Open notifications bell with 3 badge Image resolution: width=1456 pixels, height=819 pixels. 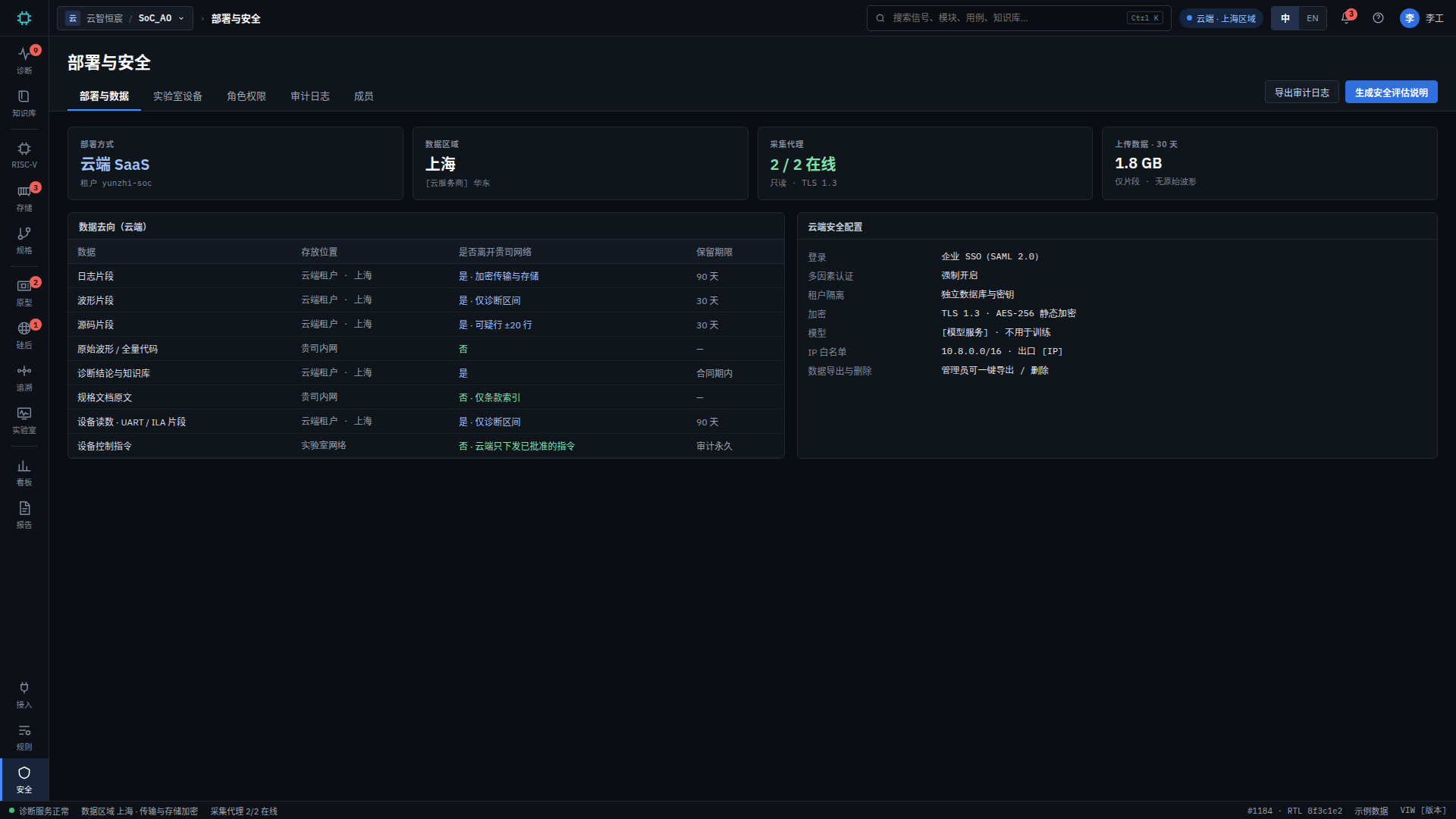click(1347, 18)
